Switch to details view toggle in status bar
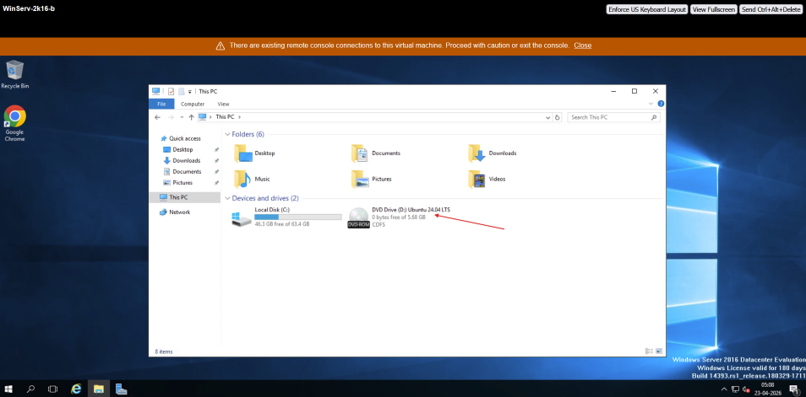 (x=649, y=351)
